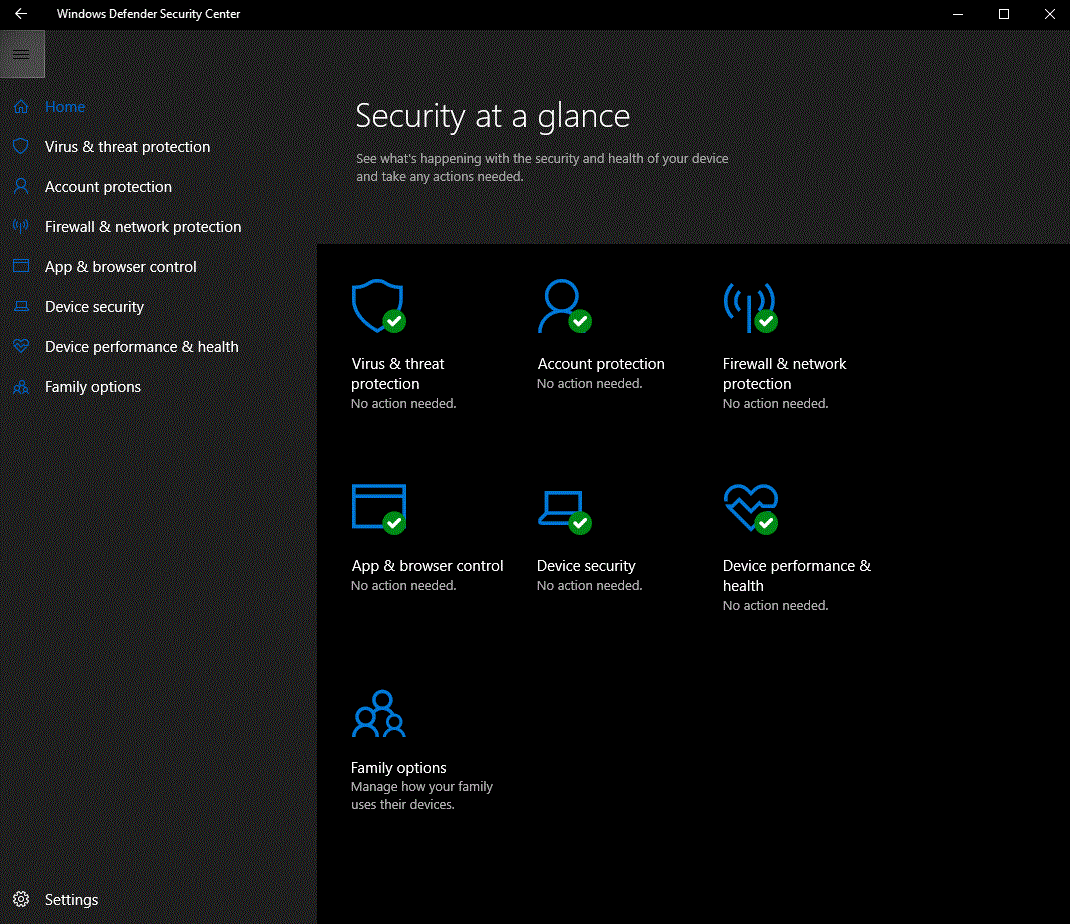Open the large Firewall antenna tile icon
This screenshot has width=1070, height=924.
(x=750, y=307)
